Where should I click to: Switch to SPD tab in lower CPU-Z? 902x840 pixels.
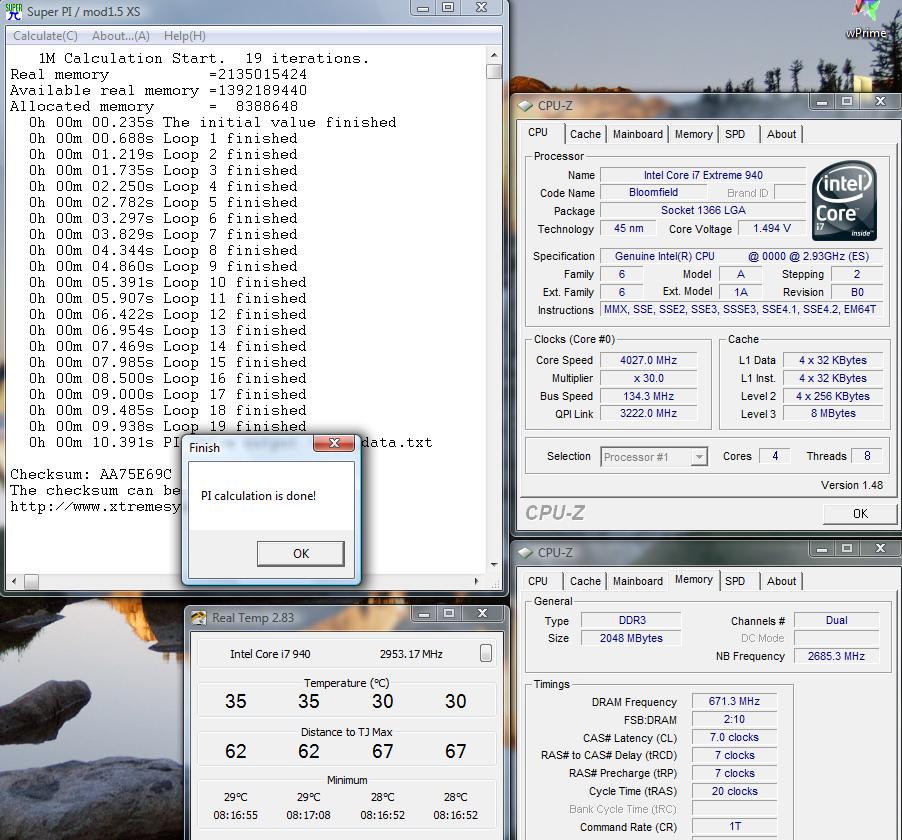(735, 581)
